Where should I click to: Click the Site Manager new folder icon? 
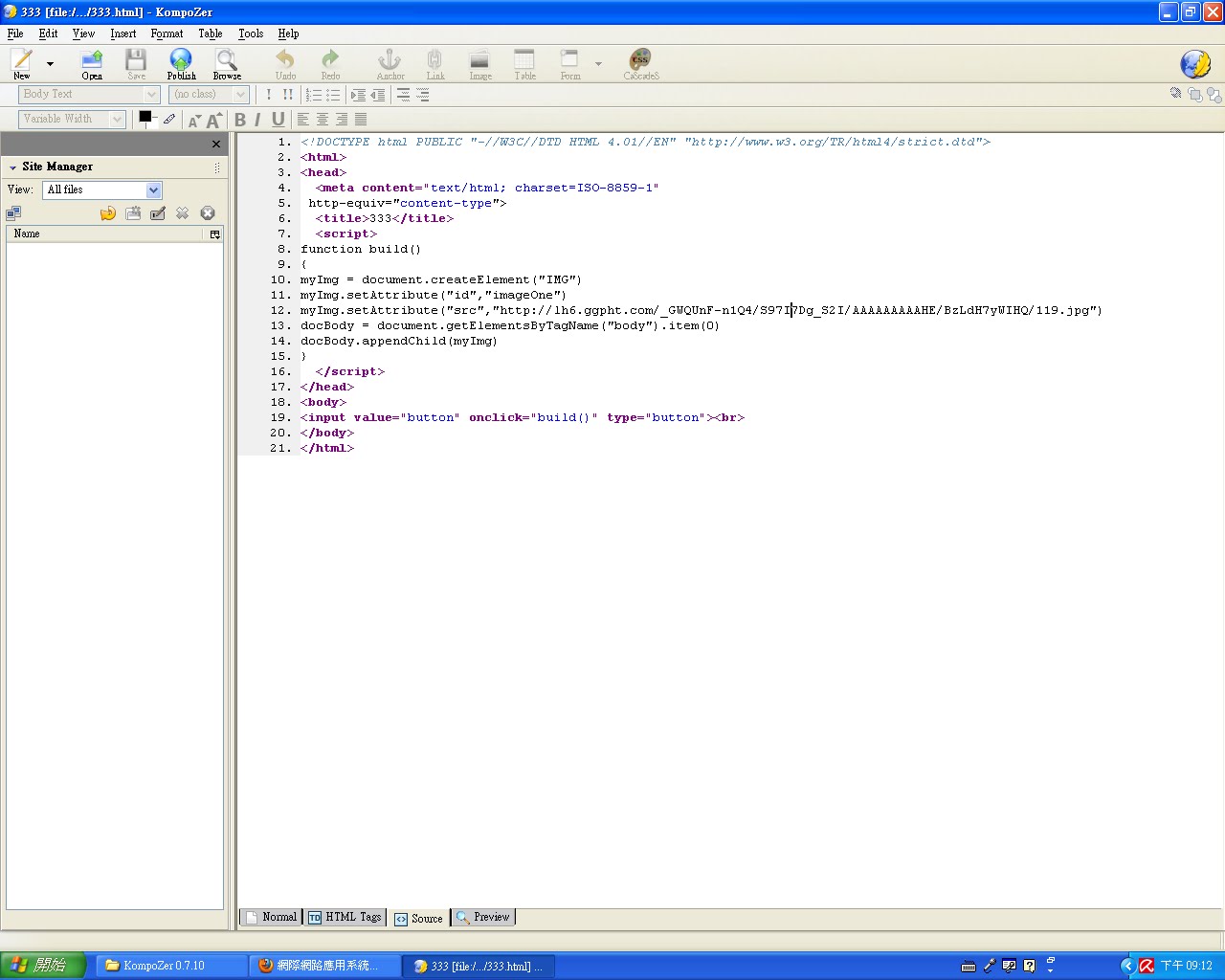tap(133, 213)
